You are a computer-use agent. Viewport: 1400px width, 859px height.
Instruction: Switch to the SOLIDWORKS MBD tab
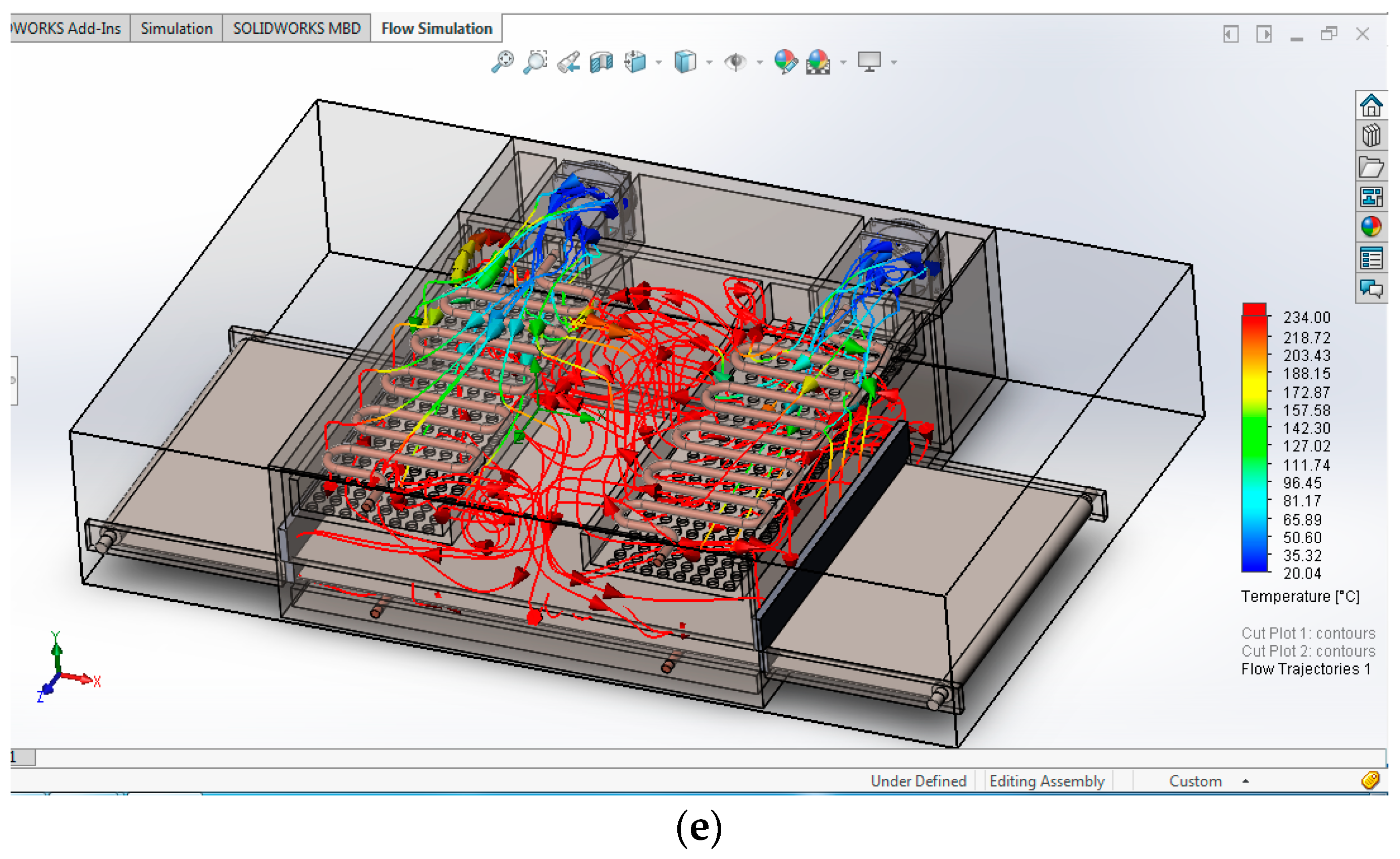click(x=296, y=28)
